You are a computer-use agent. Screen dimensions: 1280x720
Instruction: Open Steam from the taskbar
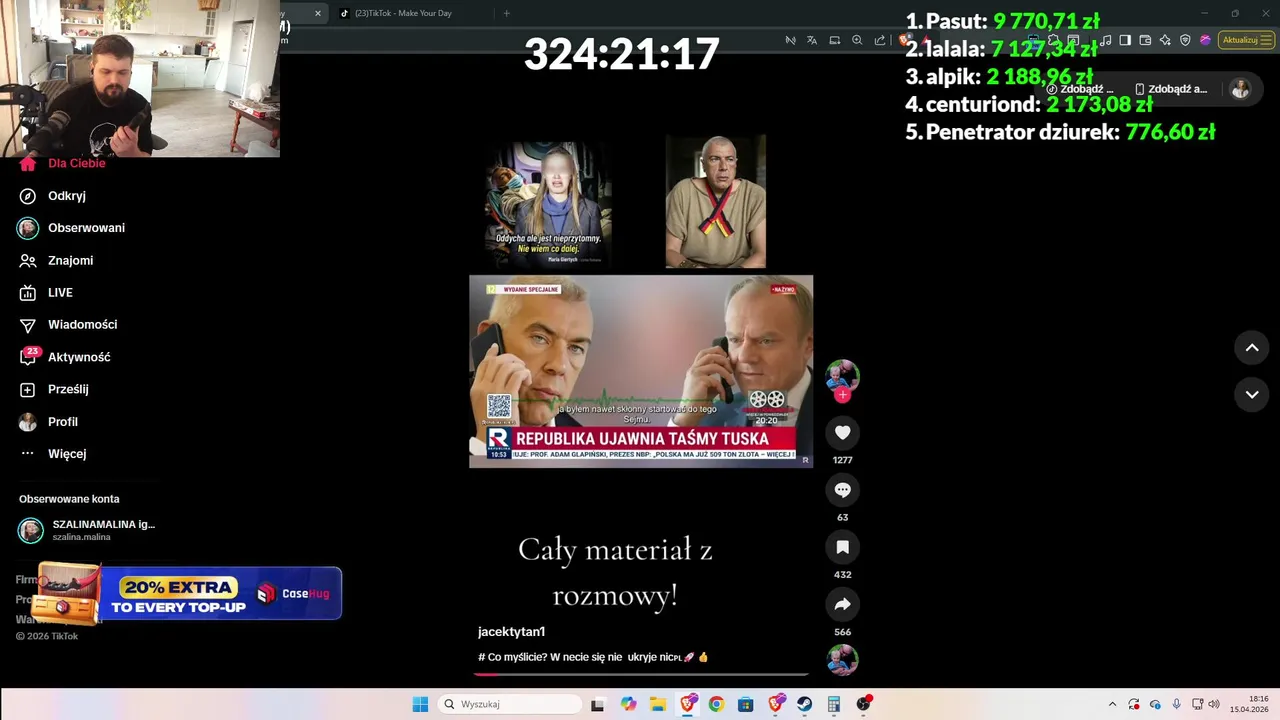[x=804, y=704]
